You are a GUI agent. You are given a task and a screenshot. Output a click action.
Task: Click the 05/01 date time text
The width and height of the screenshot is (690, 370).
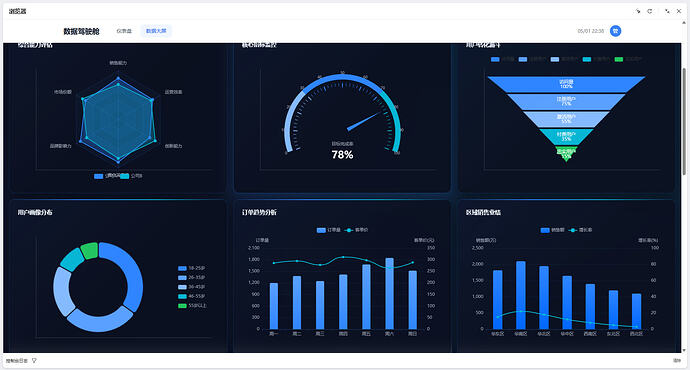click(591, 31)
